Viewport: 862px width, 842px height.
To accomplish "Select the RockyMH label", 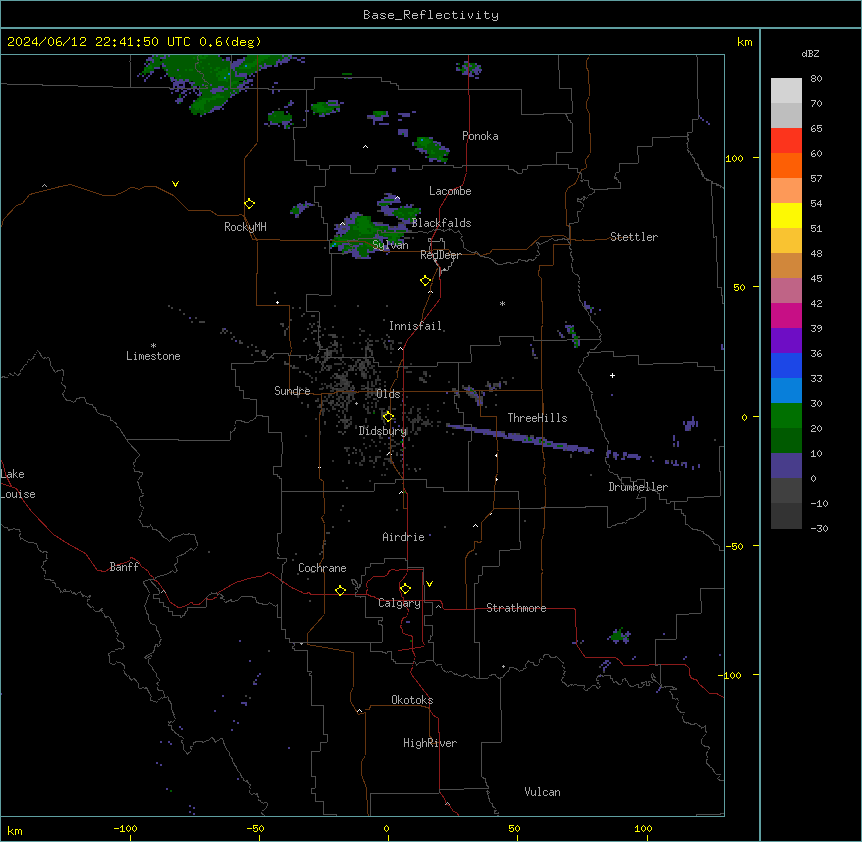I will tap(245, 227).
